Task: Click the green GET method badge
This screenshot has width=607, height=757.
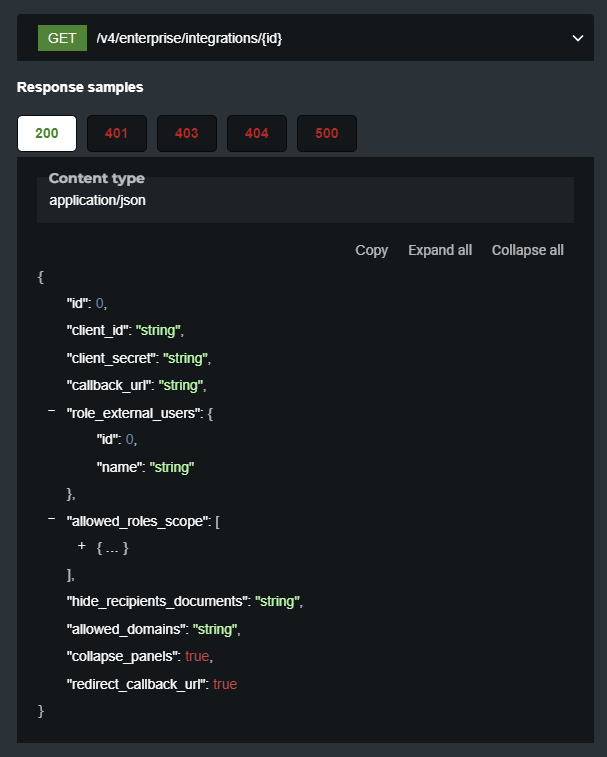Action: coord(63,38)
